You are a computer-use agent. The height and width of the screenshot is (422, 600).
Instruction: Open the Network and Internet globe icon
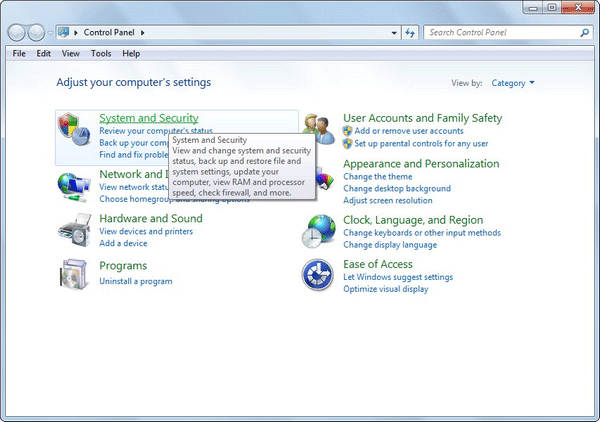74,187
